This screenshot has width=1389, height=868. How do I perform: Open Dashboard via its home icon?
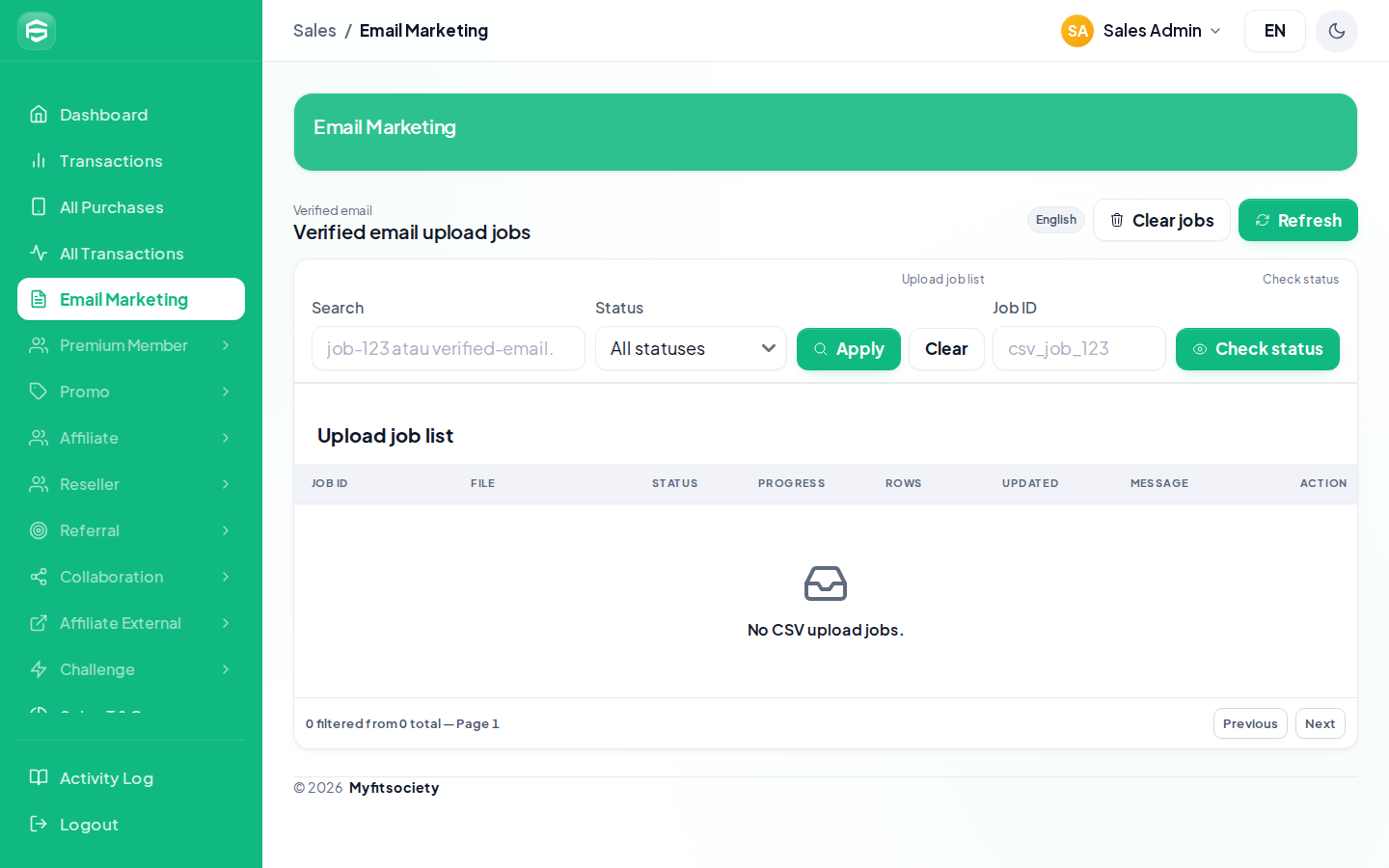pyautogui.click(x=39, y=115)
